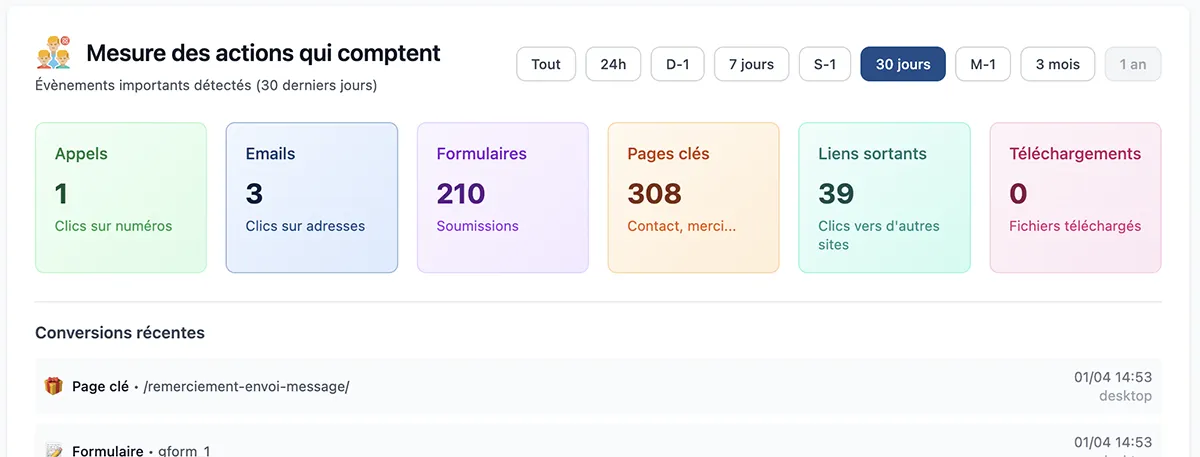1200x457 pixels.
Task: Click the /remerciement-envoi-message/ conversion row
Action: tap(598, 386)
